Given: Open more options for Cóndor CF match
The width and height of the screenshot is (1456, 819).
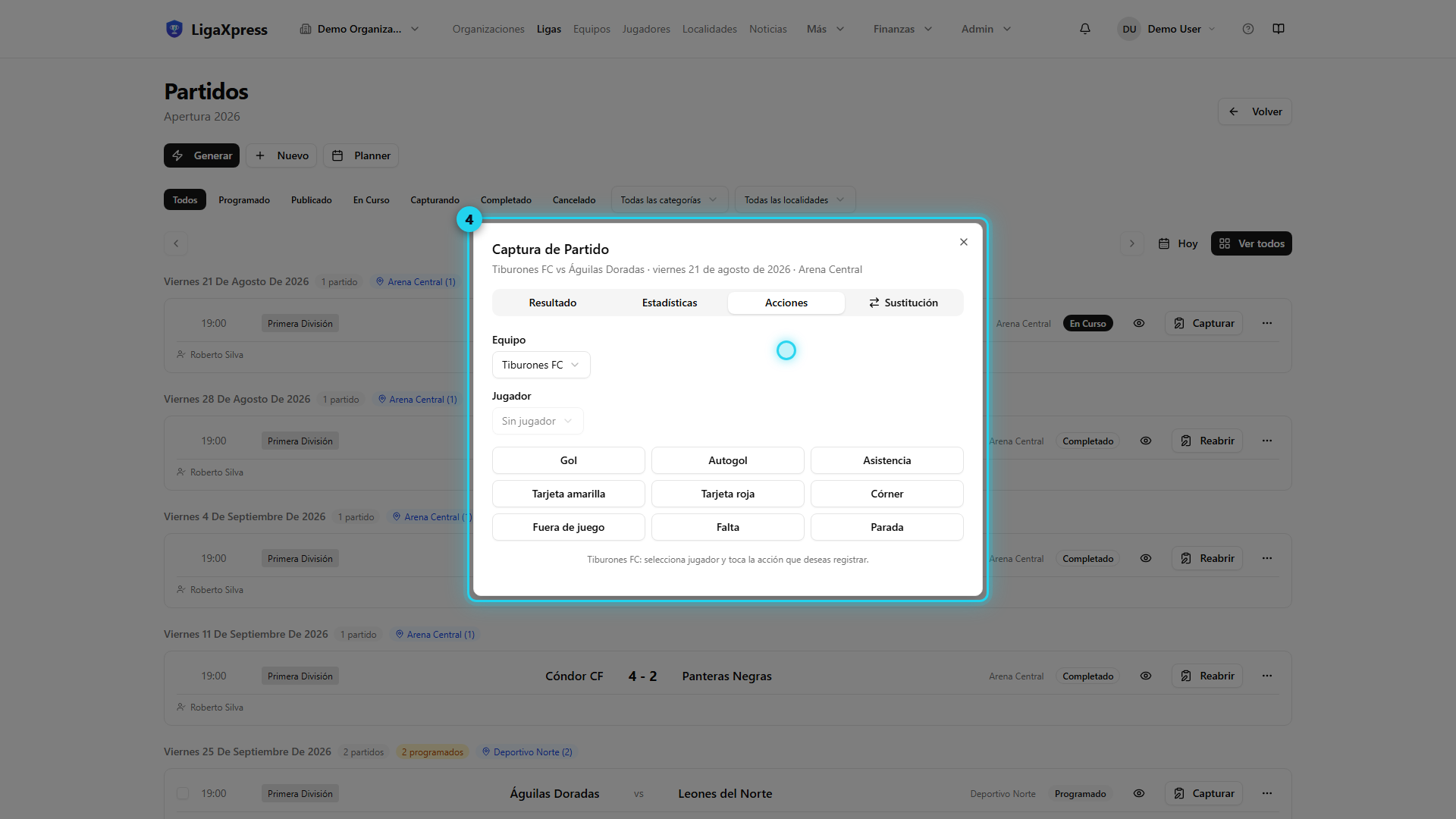Looking at the screenshot, I should point(1267,676).
